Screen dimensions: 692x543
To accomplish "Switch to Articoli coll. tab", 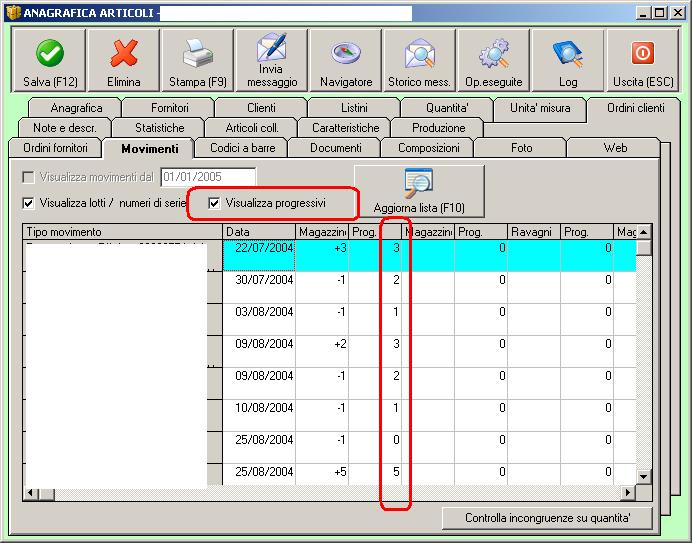I will pos(252,128).
